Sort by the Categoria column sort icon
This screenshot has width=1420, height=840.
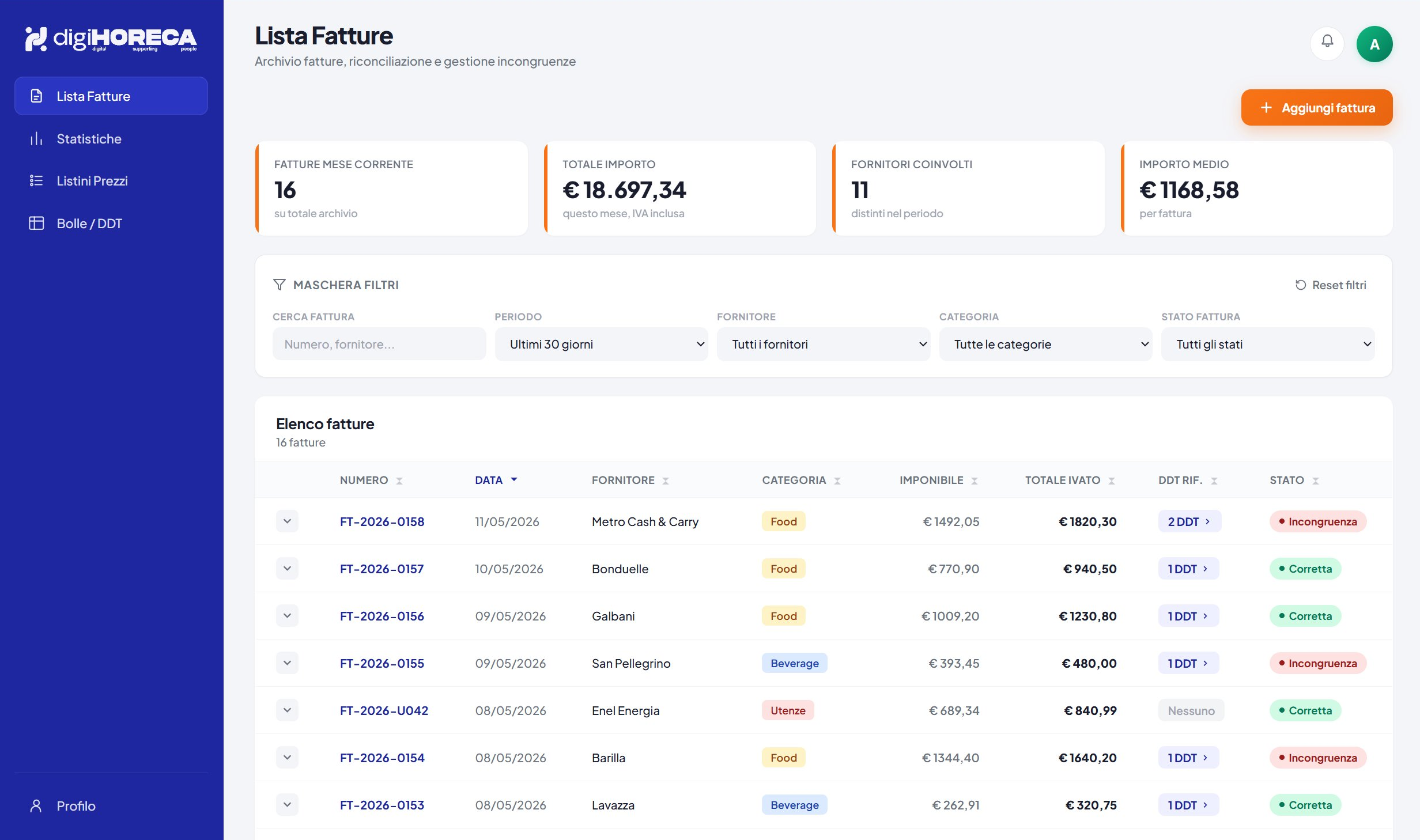837,480
